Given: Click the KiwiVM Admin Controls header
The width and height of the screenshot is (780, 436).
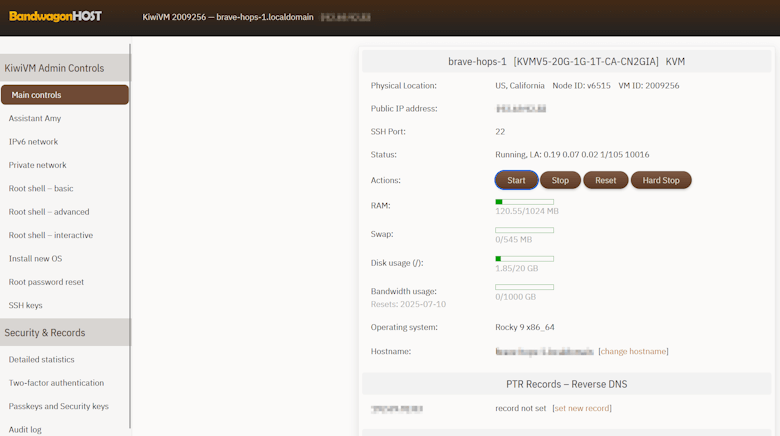Looking at the screenshot, I should 65,68.
